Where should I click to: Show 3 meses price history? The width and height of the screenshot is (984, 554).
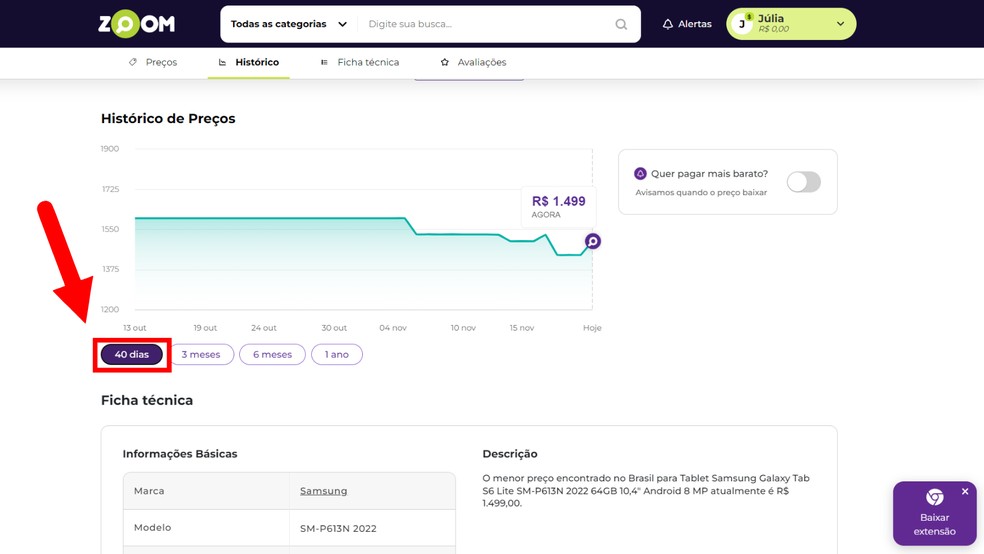tap(201, 354)
